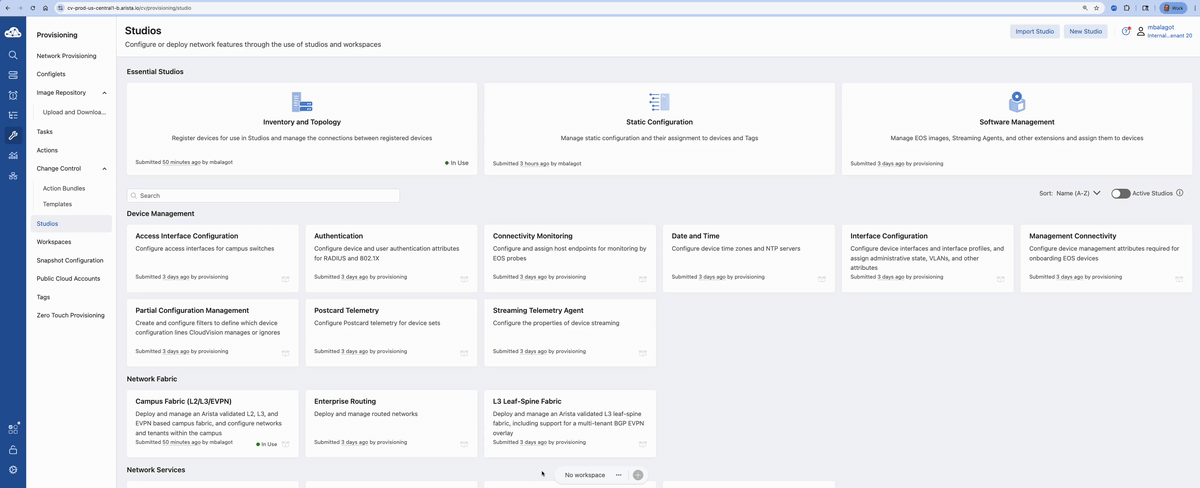
Task: Open Workspaces in the Provisioning menu
Action: click(x=54, y=242)
